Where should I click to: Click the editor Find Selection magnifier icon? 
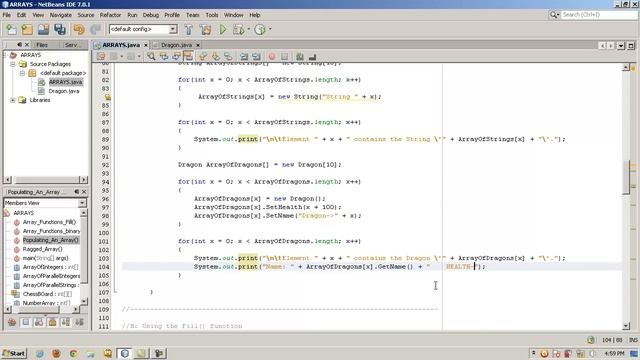(151, 57)
